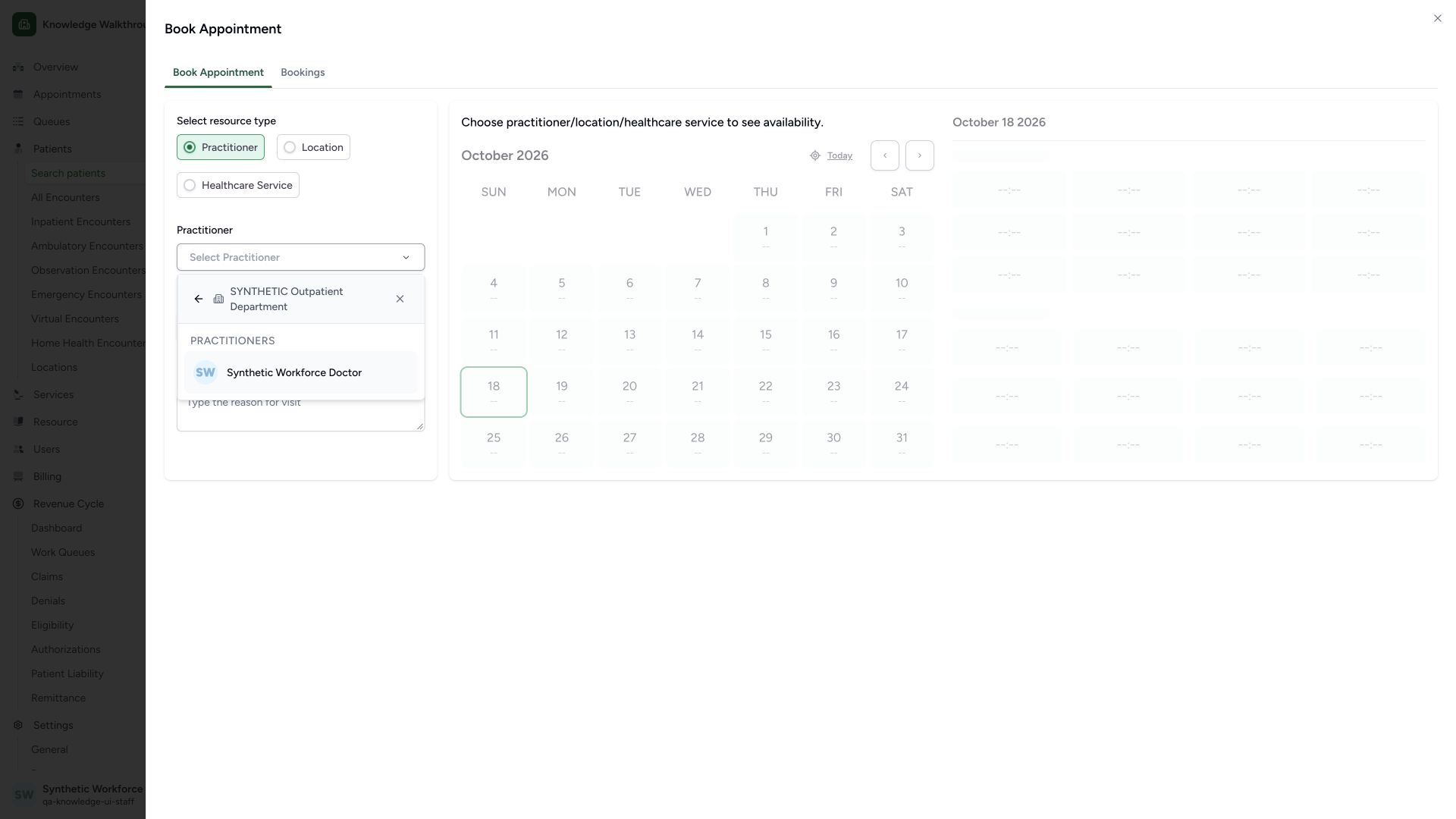Viewport: 1456px width, 819px height.
Task: Click the Billing sidebar icon
Action: pos(18,476)
